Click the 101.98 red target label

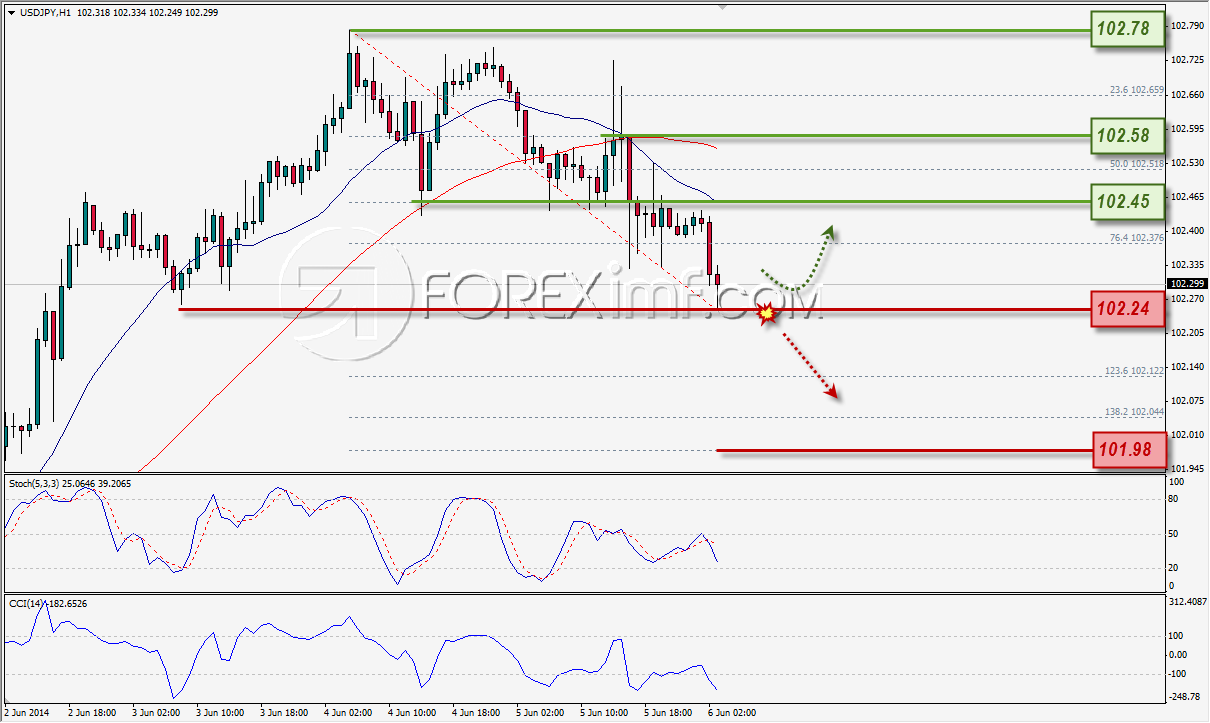[1128, 451]
